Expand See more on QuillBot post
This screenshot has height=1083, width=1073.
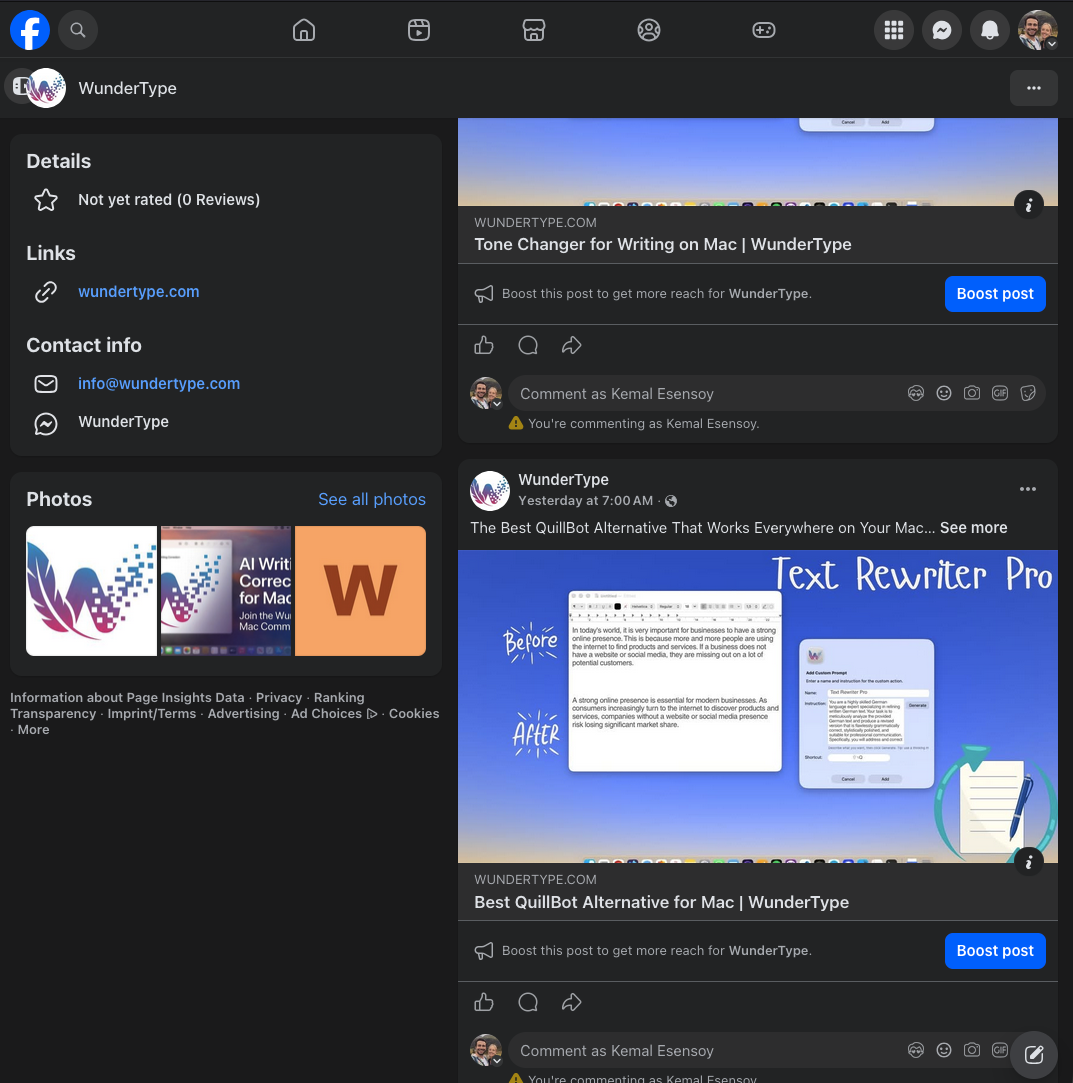tap(974, 528)
